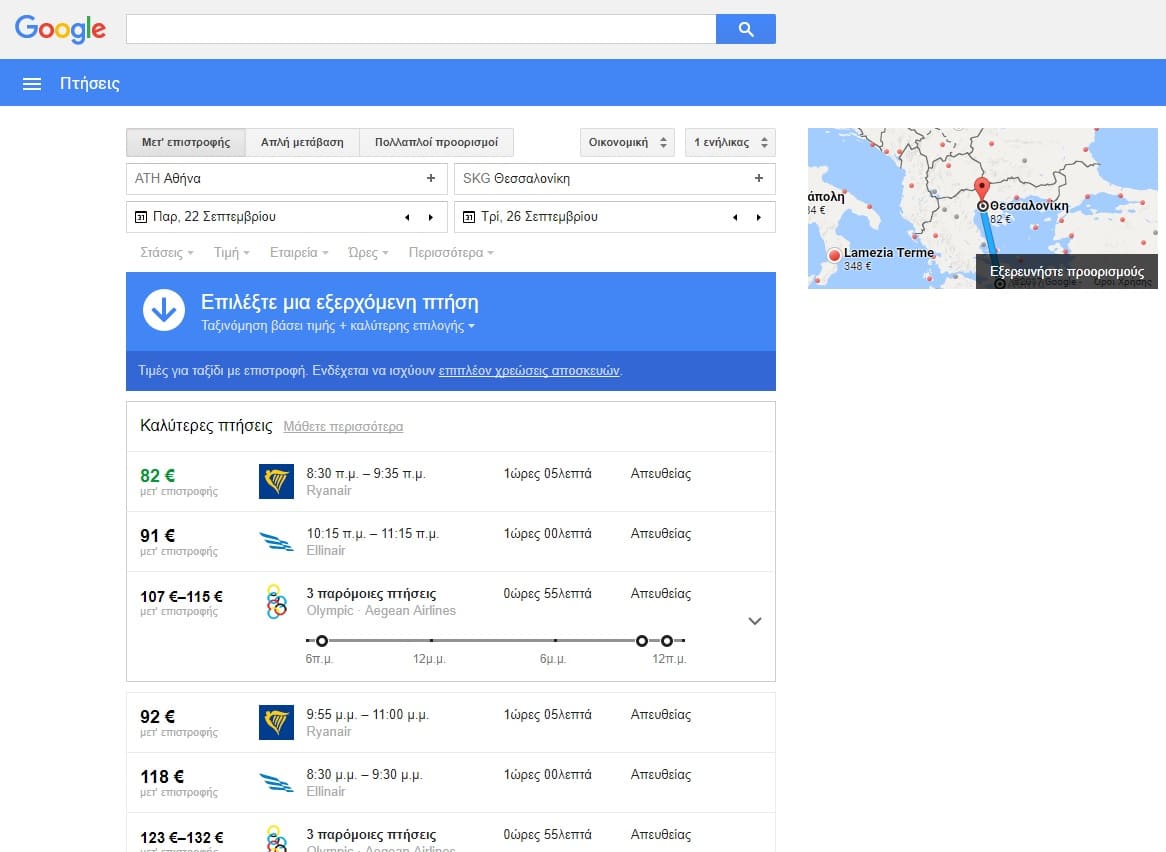Click the Παρ, 22 Σεπτεμβρίου departure date

click(214, 216)
